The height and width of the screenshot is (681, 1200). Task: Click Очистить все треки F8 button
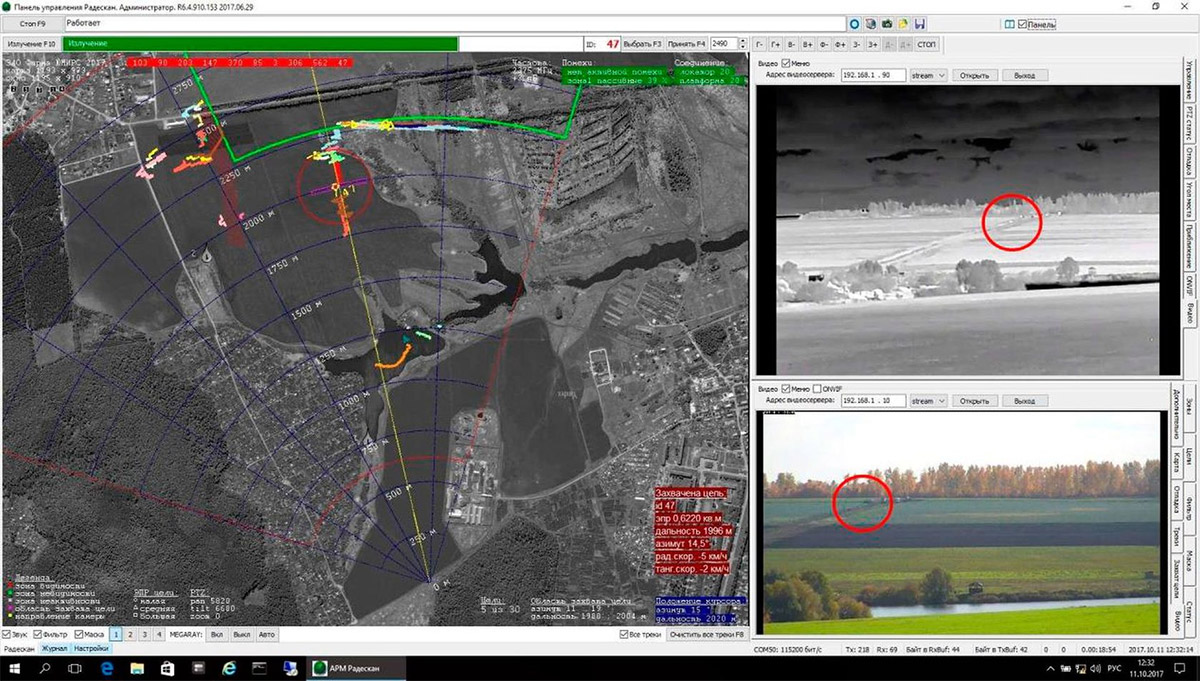coord(707,635)
